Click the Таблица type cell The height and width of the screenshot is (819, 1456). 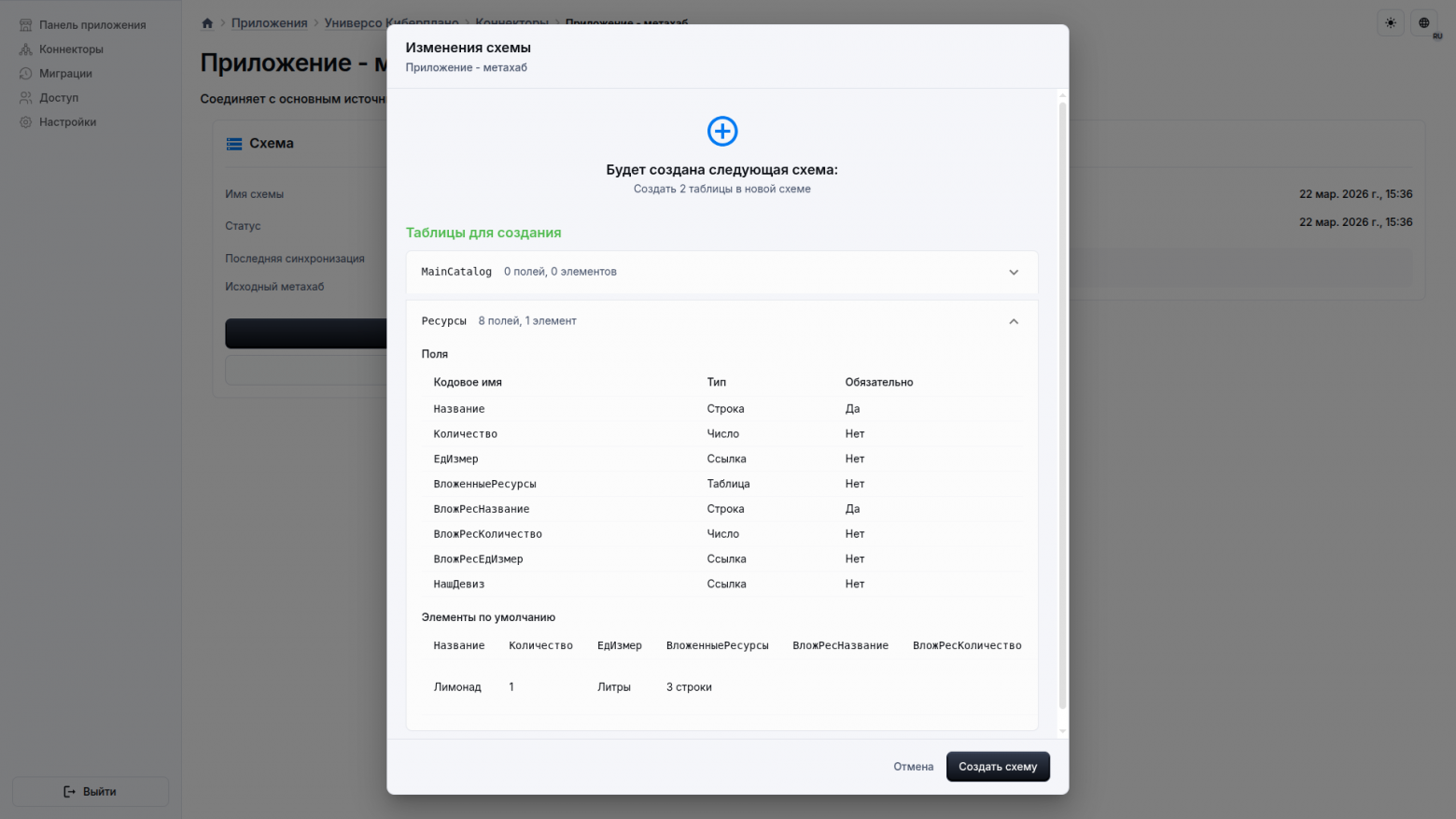pyautogui.click(x=729, y=485)
